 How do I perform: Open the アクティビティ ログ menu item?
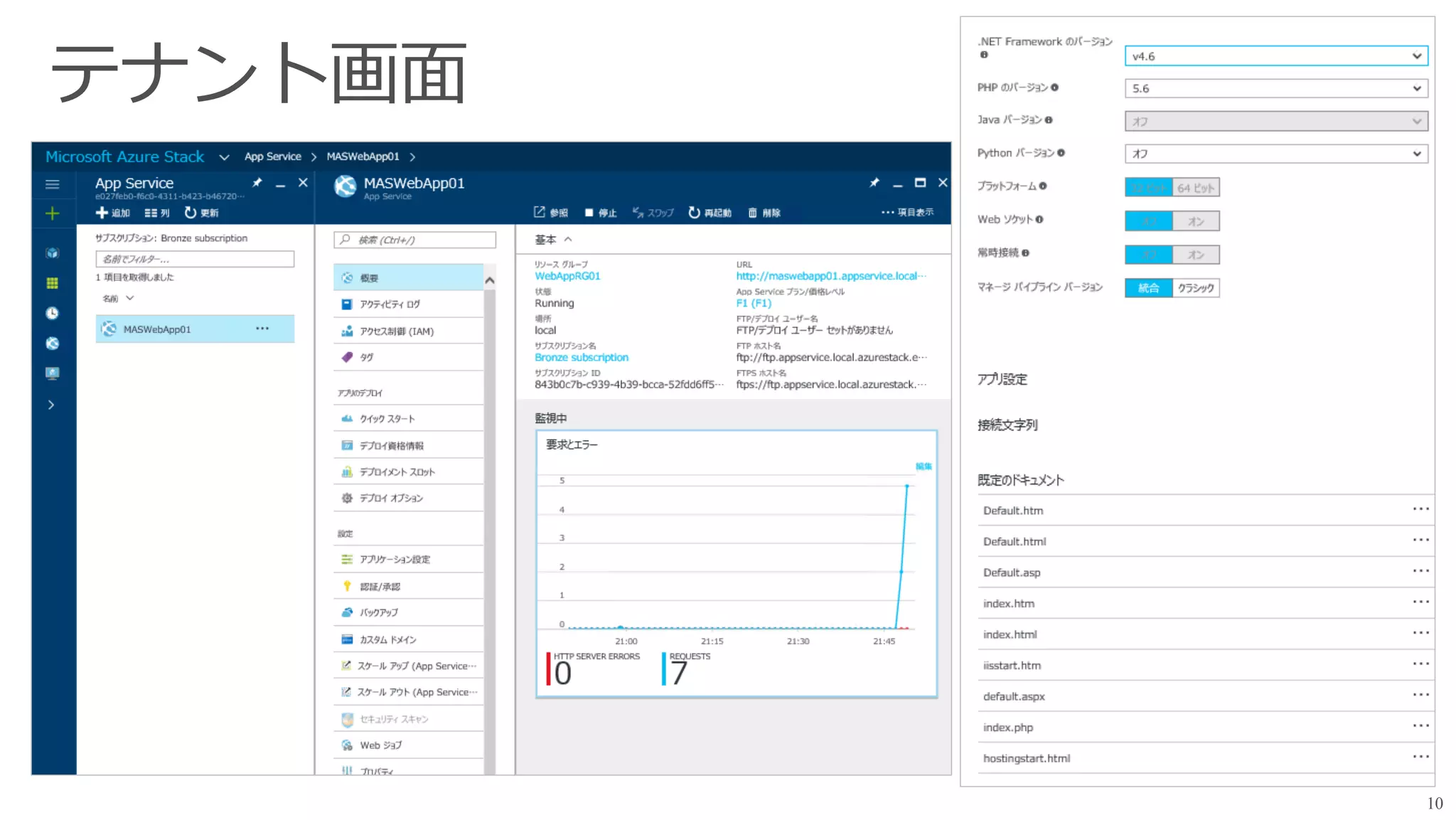390,304
